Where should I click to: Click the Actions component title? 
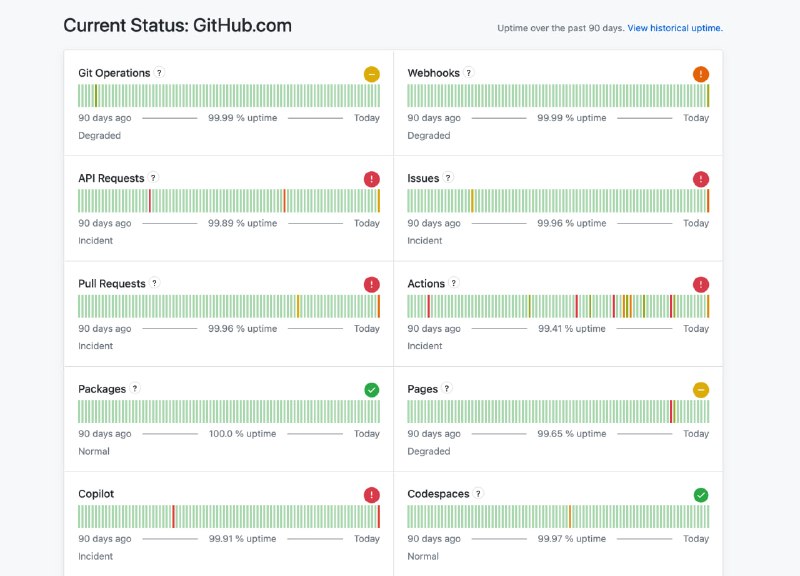(426, 284)
